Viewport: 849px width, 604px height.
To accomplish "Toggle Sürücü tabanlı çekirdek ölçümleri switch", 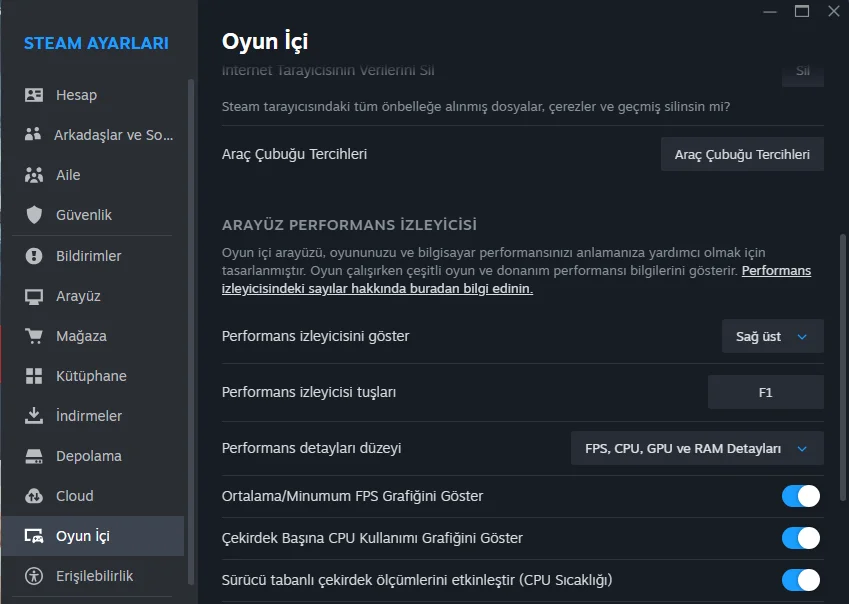I will pos(801,580).
